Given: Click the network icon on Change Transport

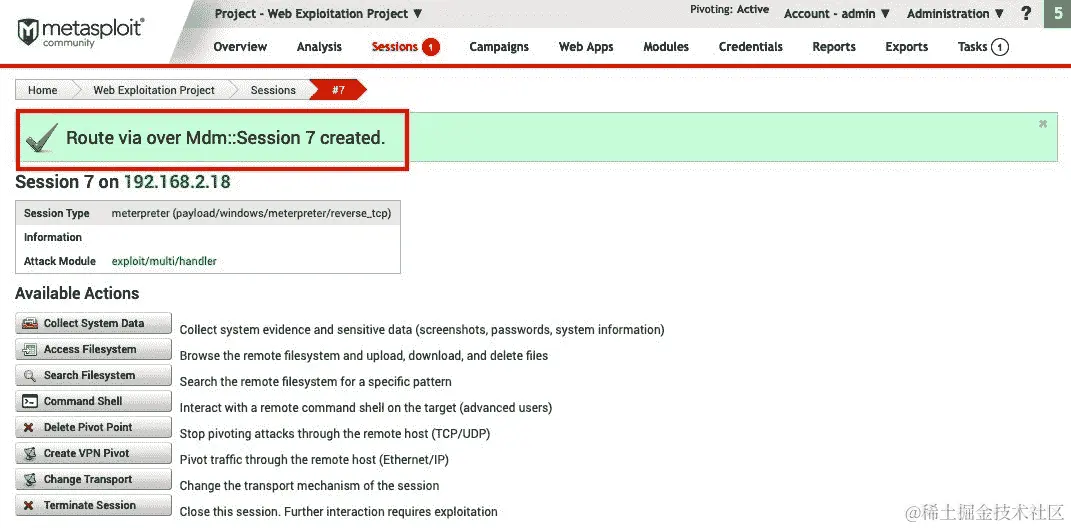Looking at the screenshot, I should point(29,479).
